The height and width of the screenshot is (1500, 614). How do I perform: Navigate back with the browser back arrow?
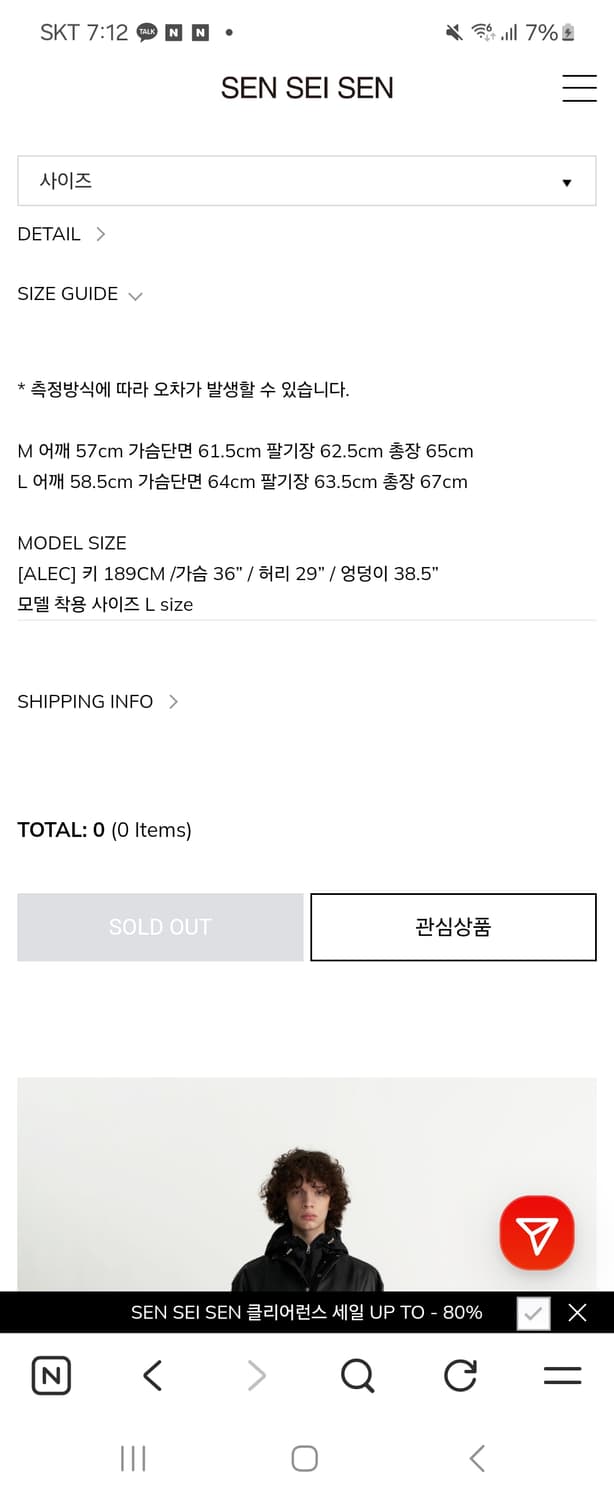click(x=152, y=1375)
